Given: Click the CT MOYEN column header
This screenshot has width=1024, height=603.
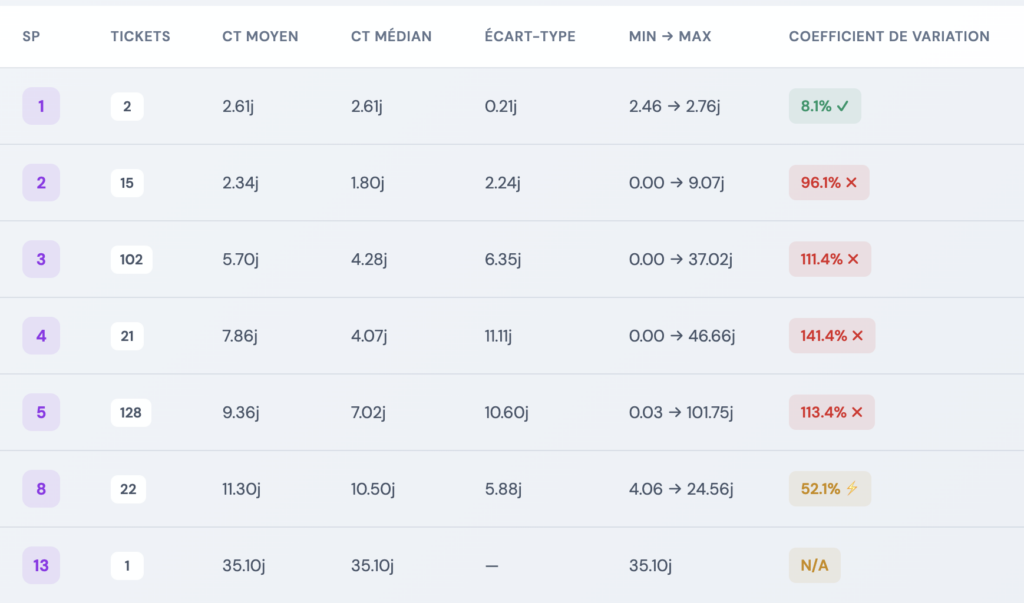Looking at the screenshot, I should [x=260, y=37].
